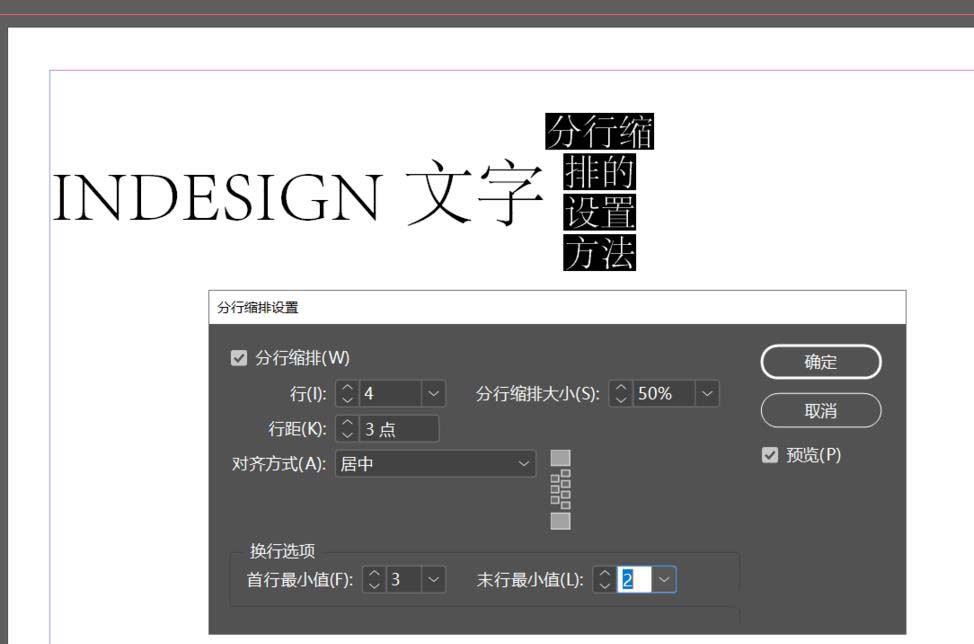Click the 末行最小值(L) stepper arrows
Screen dimensions: 974x644
pos(604,579)
